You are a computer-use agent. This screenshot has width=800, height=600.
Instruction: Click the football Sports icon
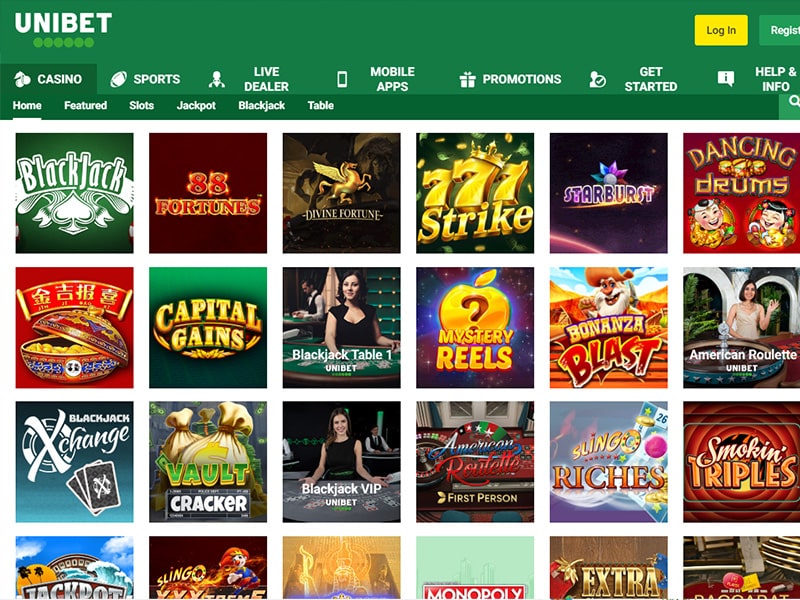click(x=118, y=79)
